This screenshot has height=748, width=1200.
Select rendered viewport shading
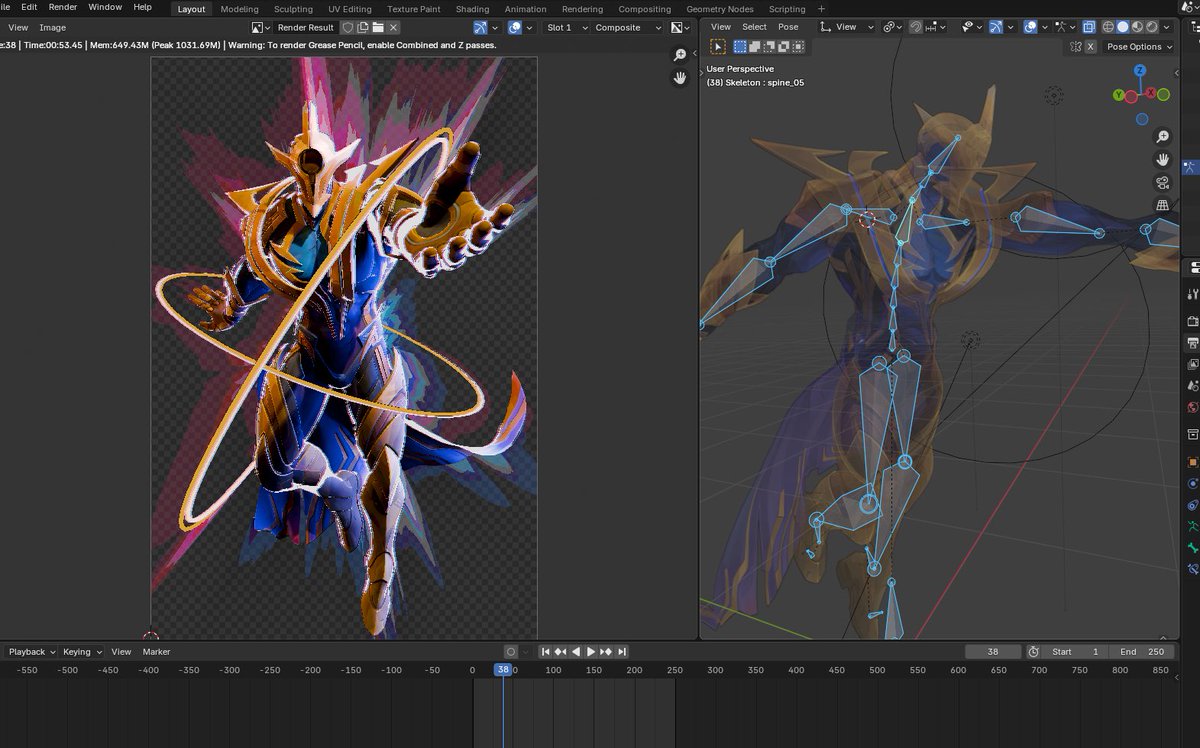tap(1152, 27)
